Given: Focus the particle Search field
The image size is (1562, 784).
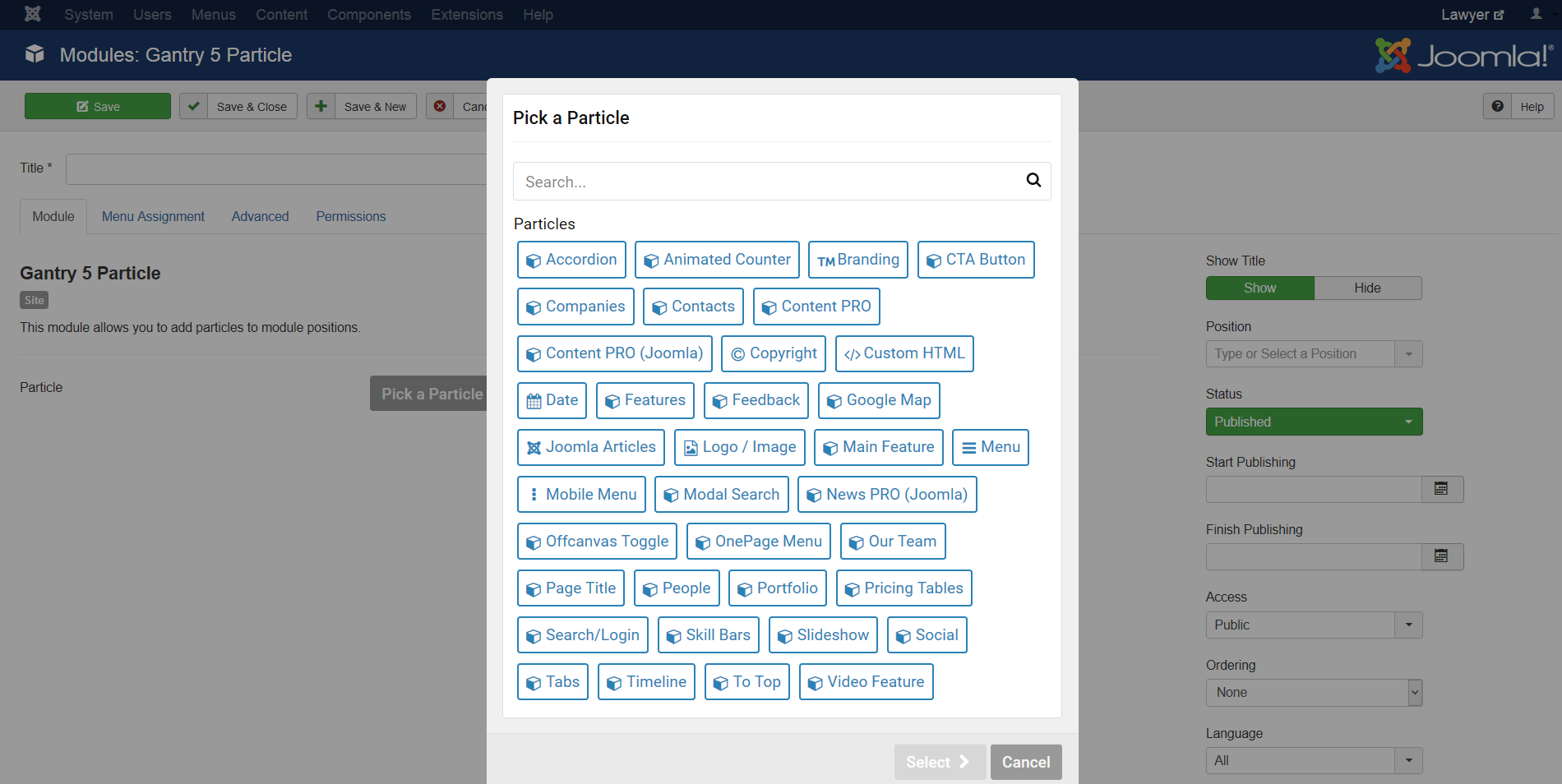Looking at the screenshot, I should [765, 182].
